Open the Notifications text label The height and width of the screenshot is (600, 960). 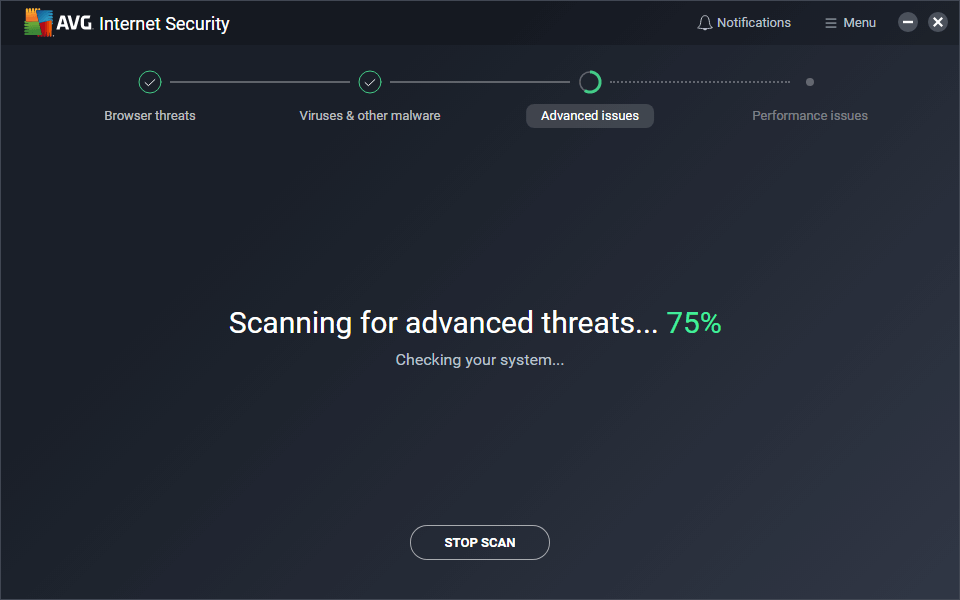[x=754, y=23]
